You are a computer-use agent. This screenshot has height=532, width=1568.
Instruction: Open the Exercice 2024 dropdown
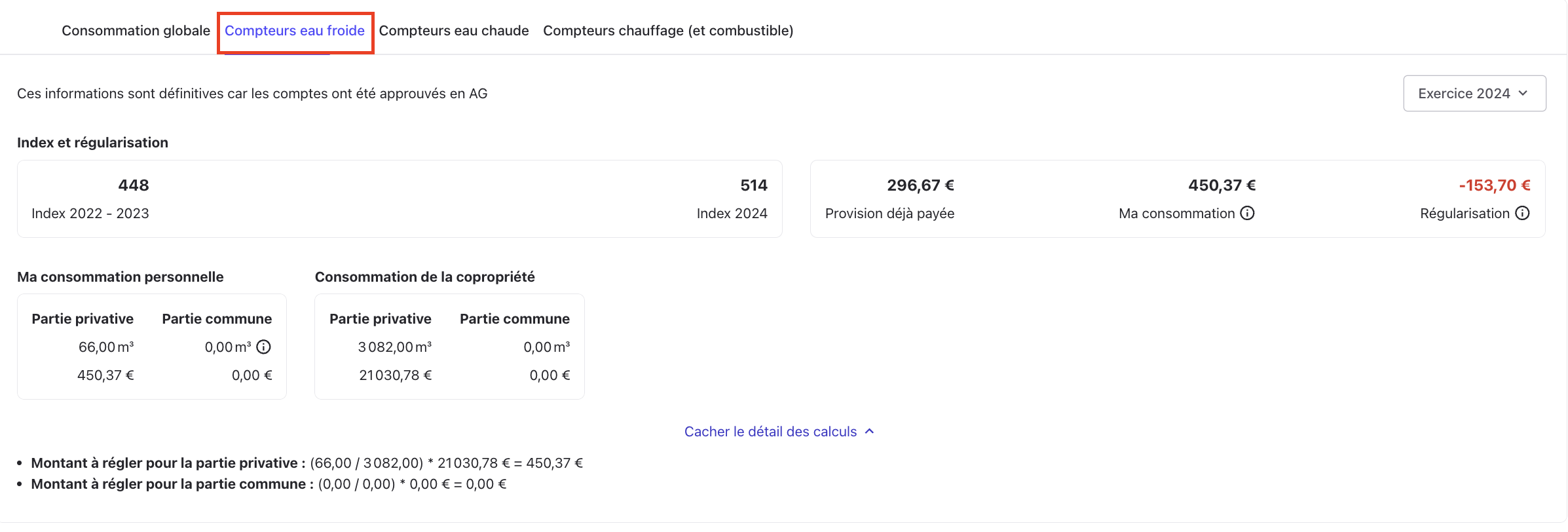(1474, 94)
